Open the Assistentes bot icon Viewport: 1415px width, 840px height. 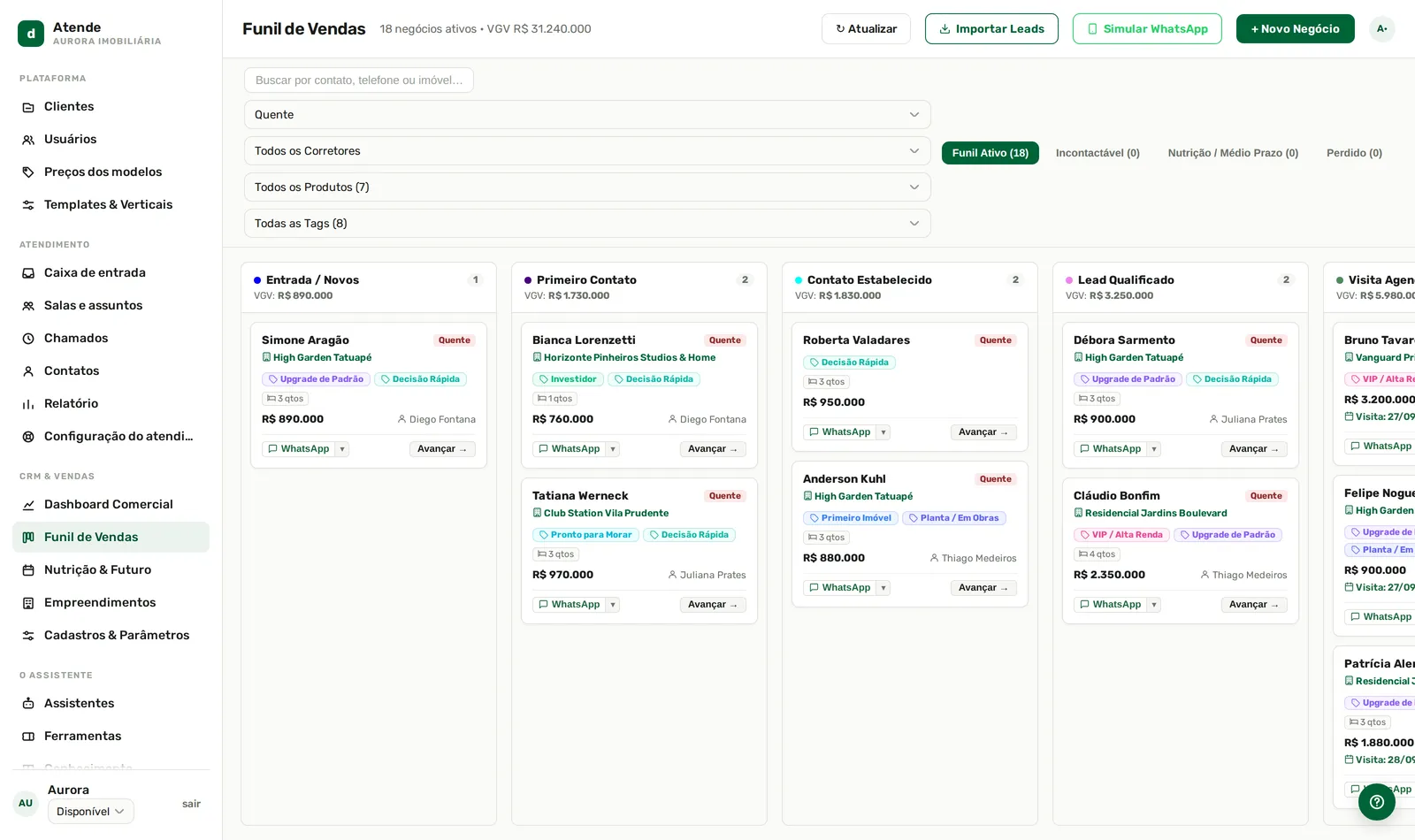pos(28,704)
